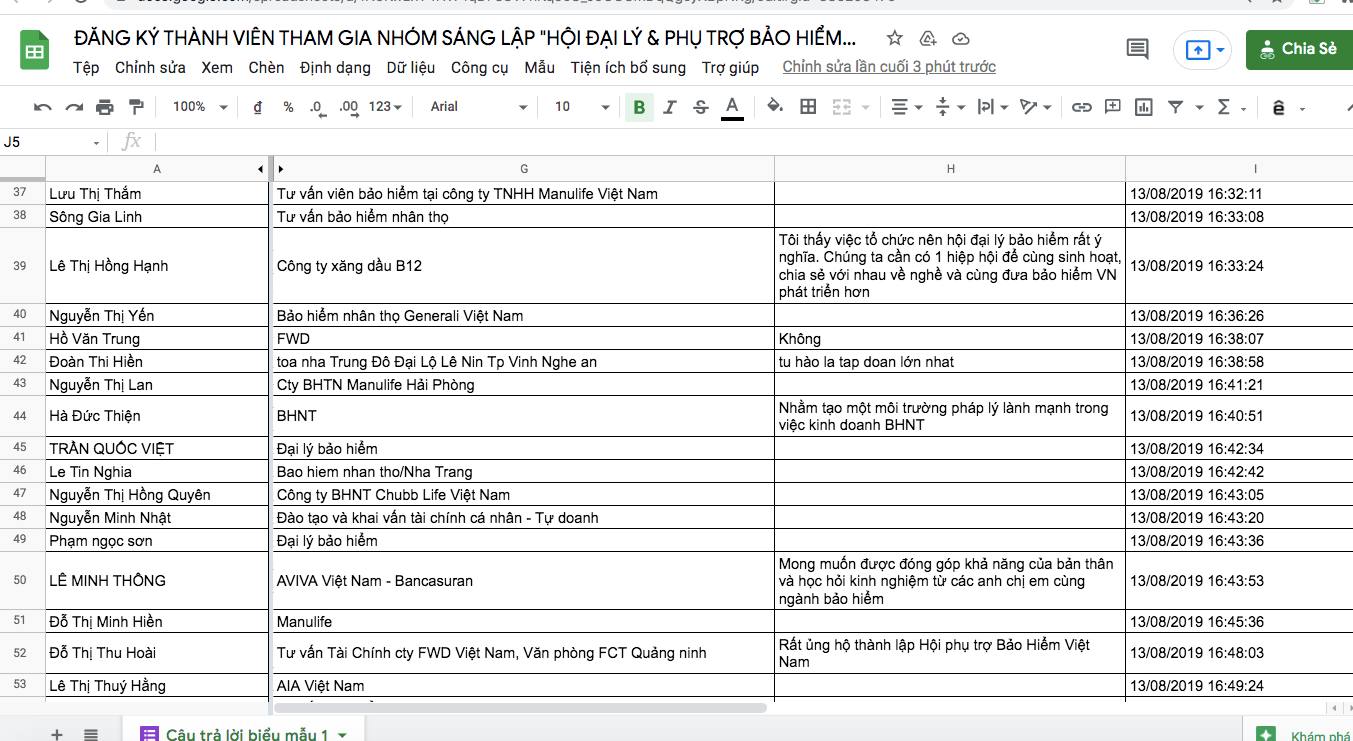Open the Name box J5 dropdown
Image resolution: width=1353 pixels, height=741 pixels.
96,143
